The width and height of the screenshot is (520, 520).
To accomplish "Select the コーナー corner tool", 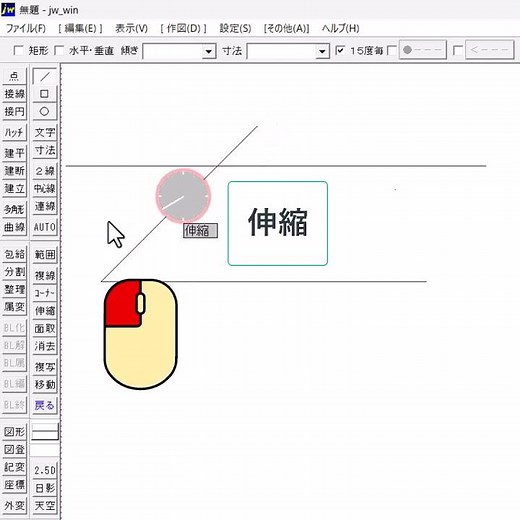I will (x=45, y=293).
